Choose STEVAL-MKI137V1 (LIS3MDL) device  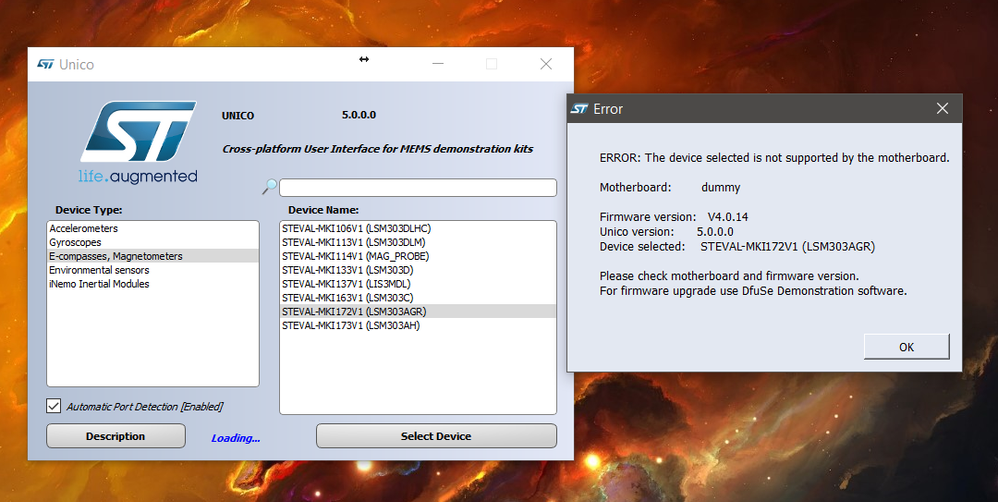[418, 284]
